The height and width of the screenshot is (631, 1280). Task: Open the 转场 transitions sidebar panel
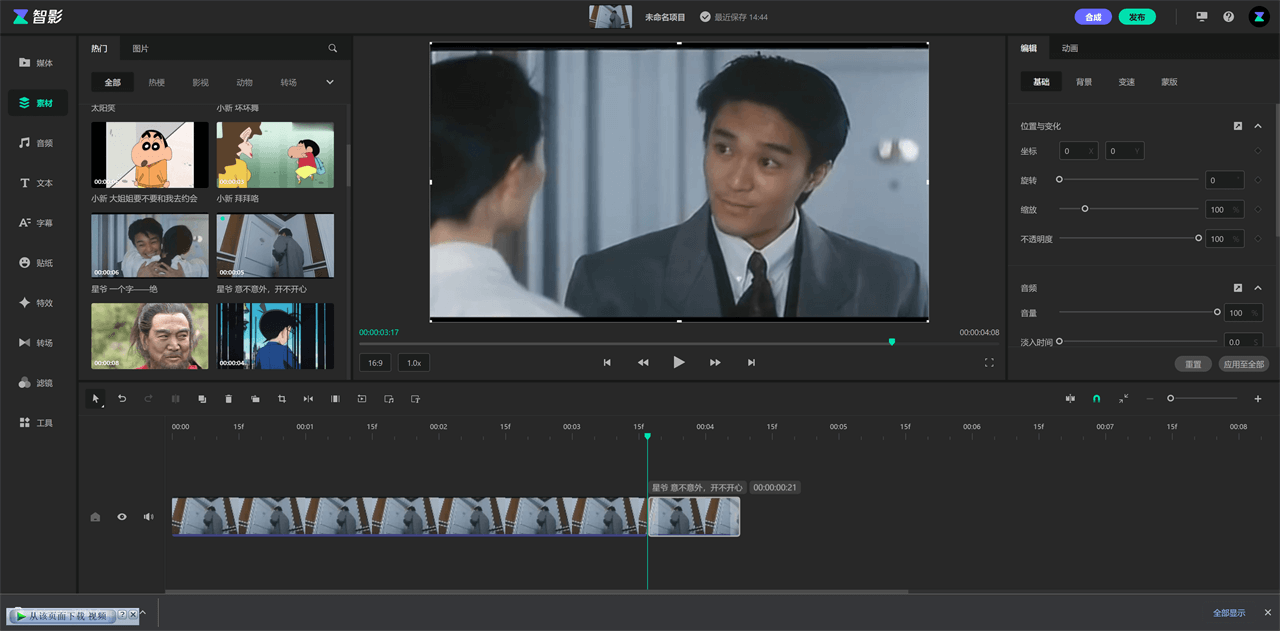point(37,343)
